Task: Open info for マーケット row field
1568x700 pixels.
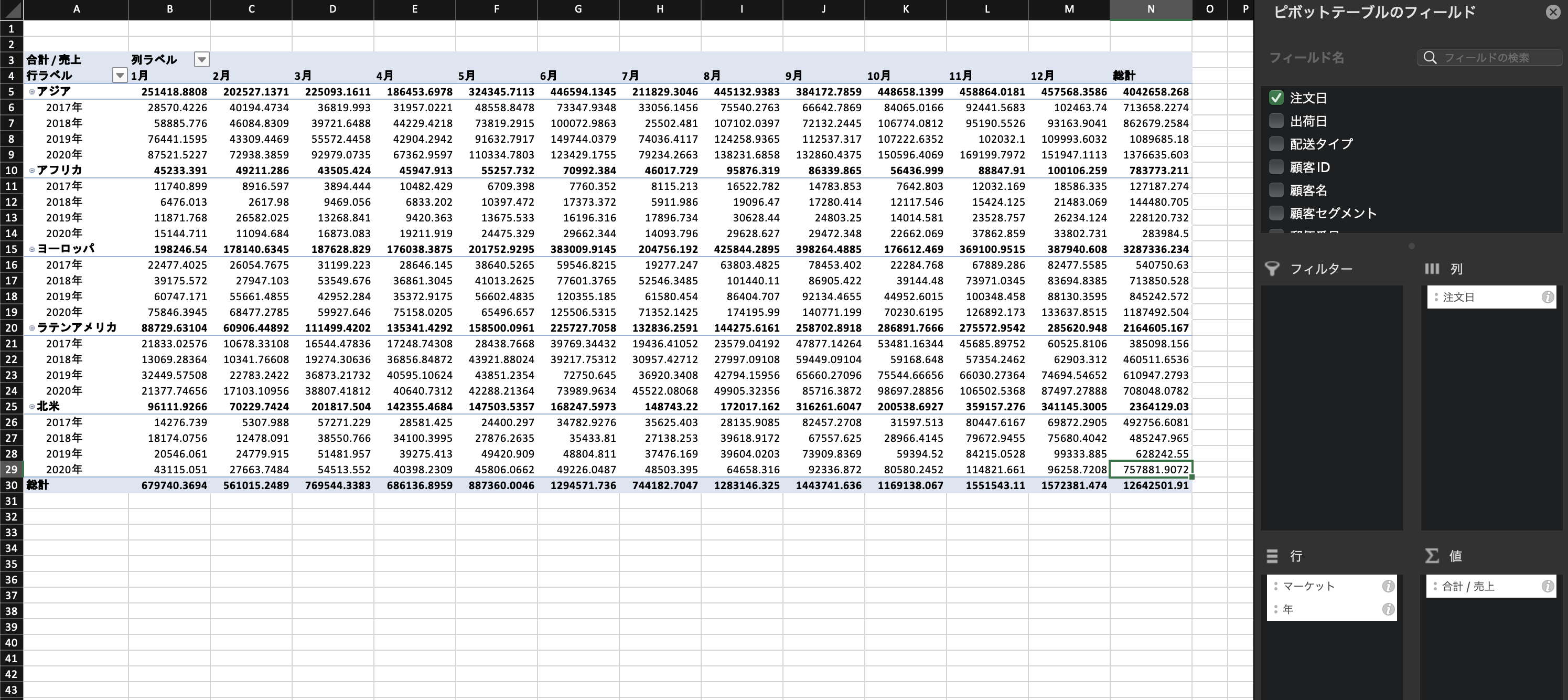Action: pos(1388,586)
